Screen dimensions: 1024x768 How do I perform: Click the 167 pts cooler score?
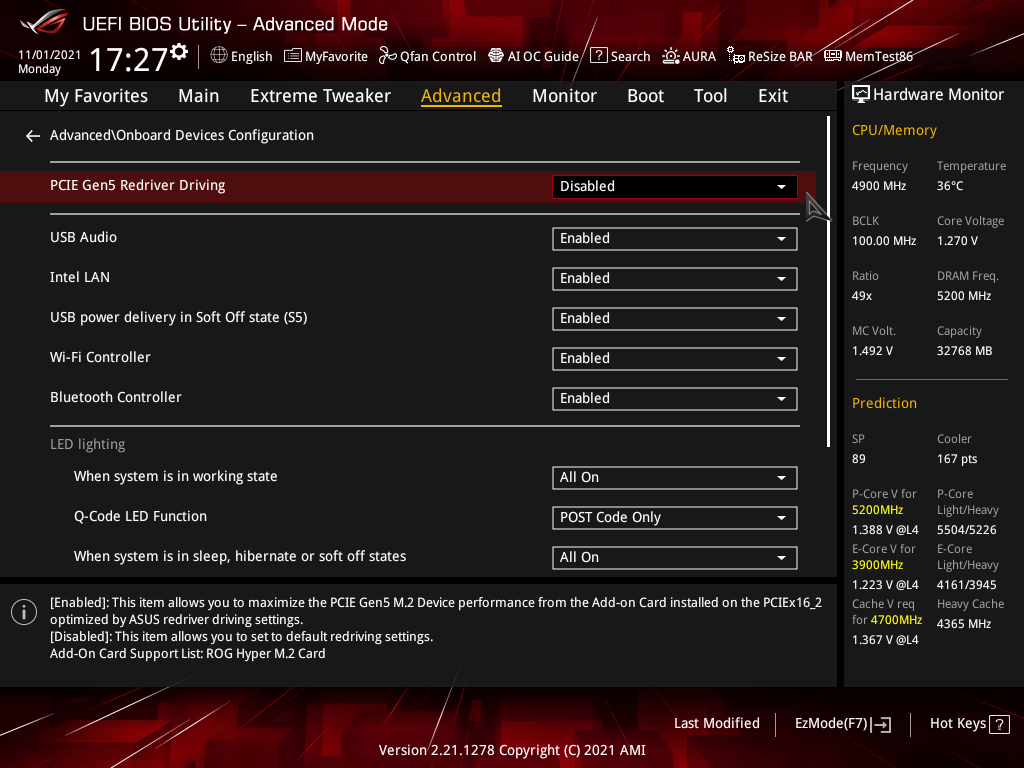[x=957, y=459]
